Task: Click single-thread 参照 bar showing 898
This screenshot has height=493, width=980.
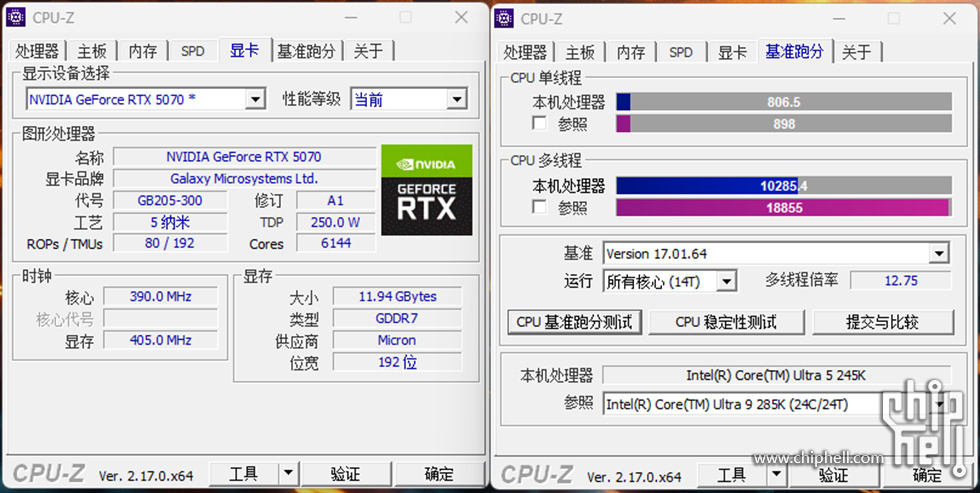Action: coord(784,123)
